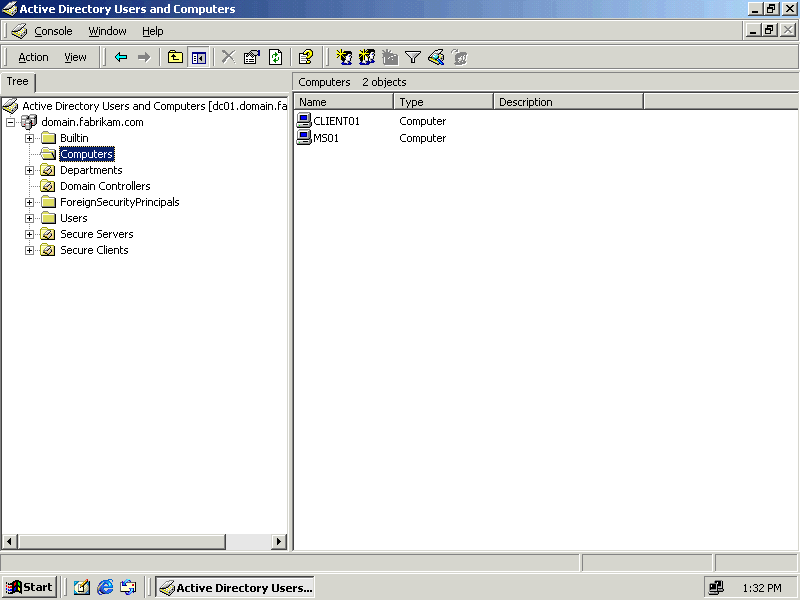
Task: Collapse the domain.fabrikam.com node
Action: coord(11,122)
